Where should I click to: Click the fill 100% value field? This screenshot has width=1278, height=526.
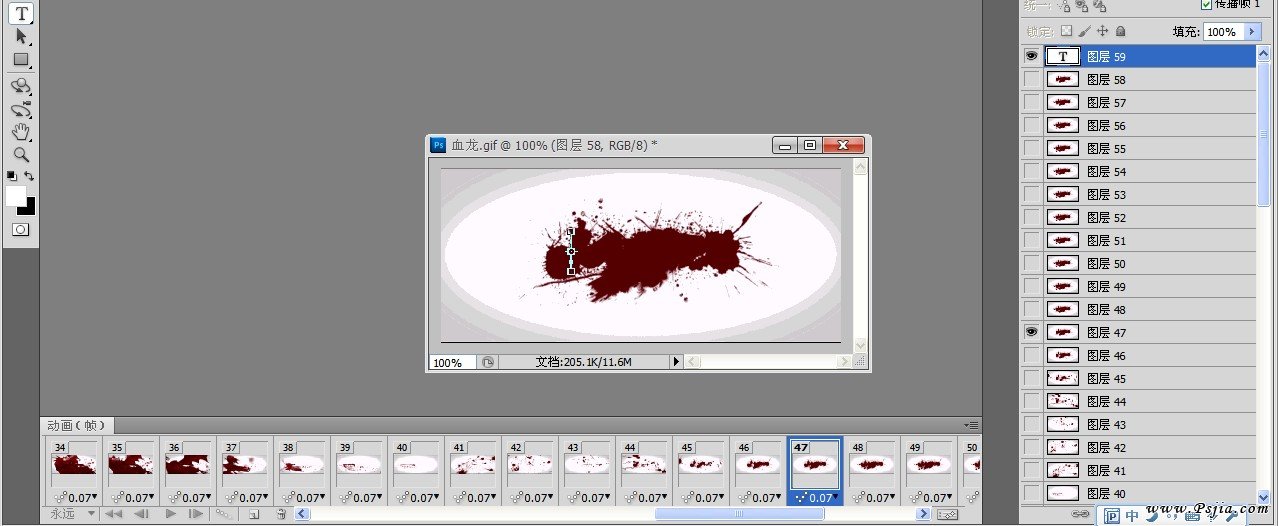(x=1223, y=32)
